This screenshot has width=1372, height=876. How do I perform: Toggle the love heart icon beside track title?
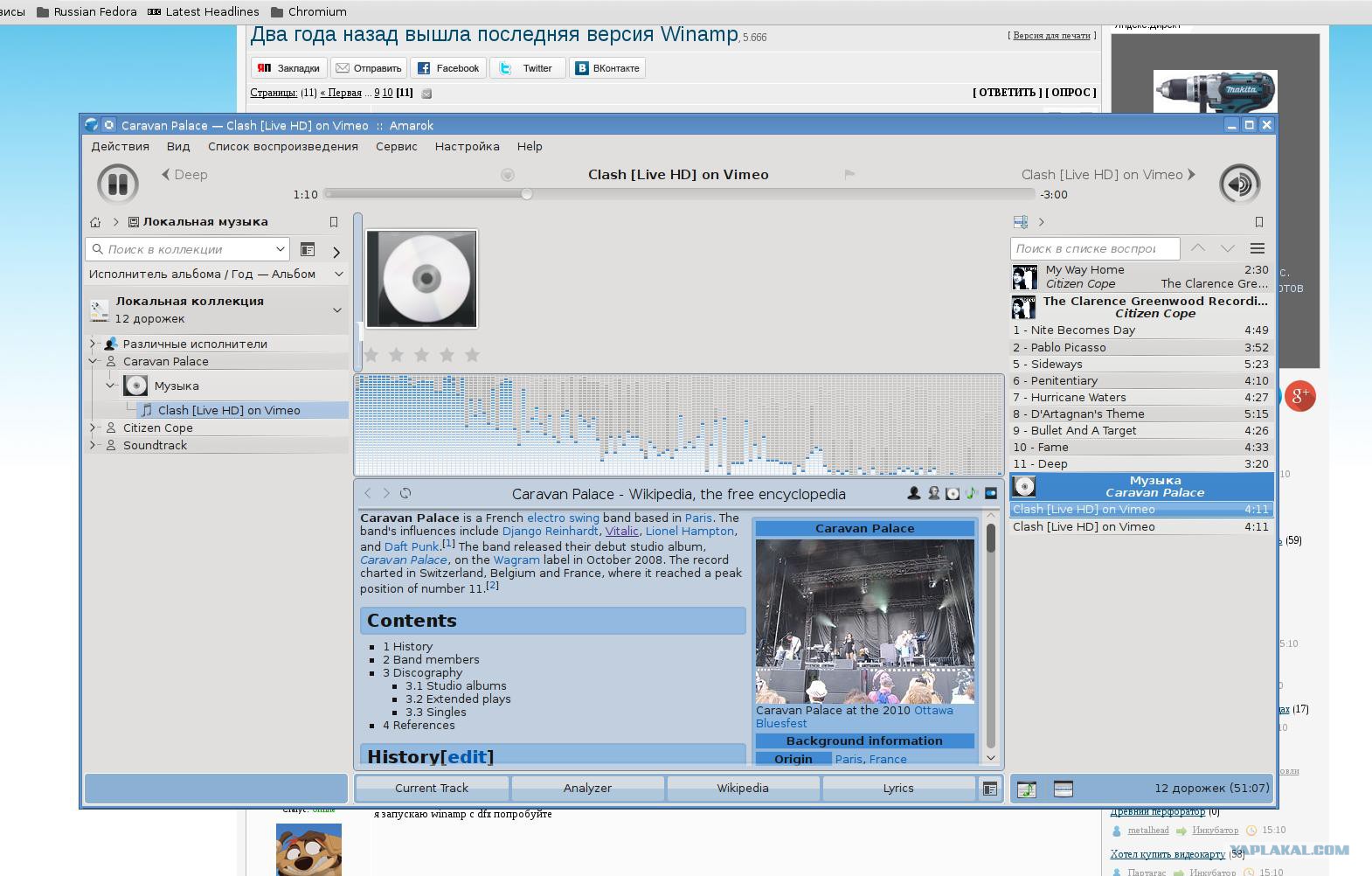coord(507,175)
